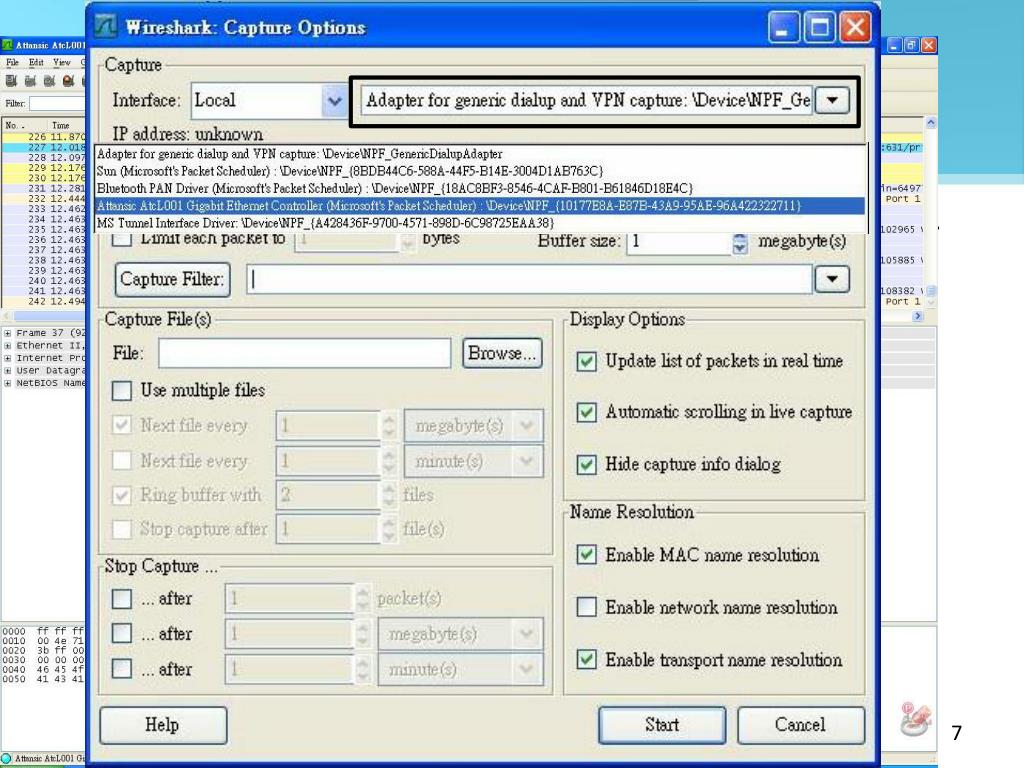Open the View menu in main window
The height and width of the screenshot is (768, 1024).
[62, 62]
